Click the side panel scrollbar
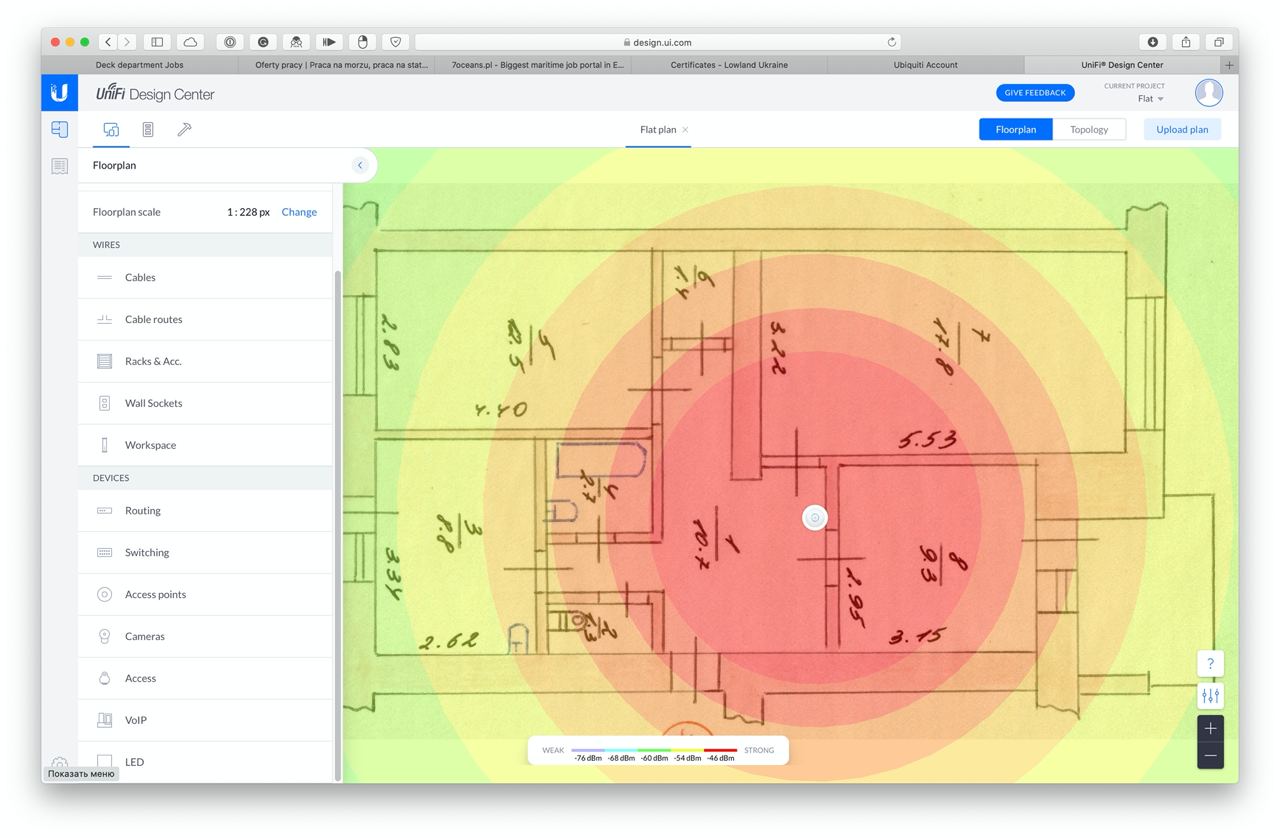This screenshot has height=838, width=1280. (337, 525)
